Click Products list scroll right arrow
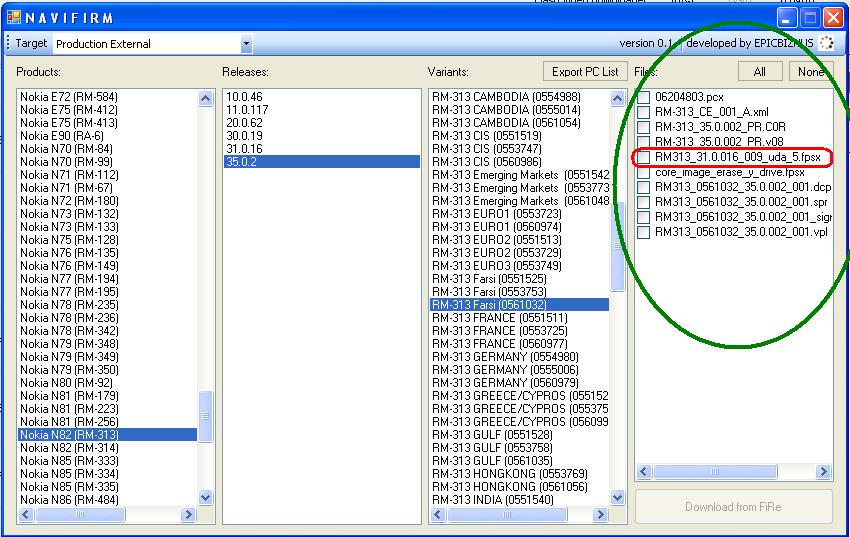 188,515
